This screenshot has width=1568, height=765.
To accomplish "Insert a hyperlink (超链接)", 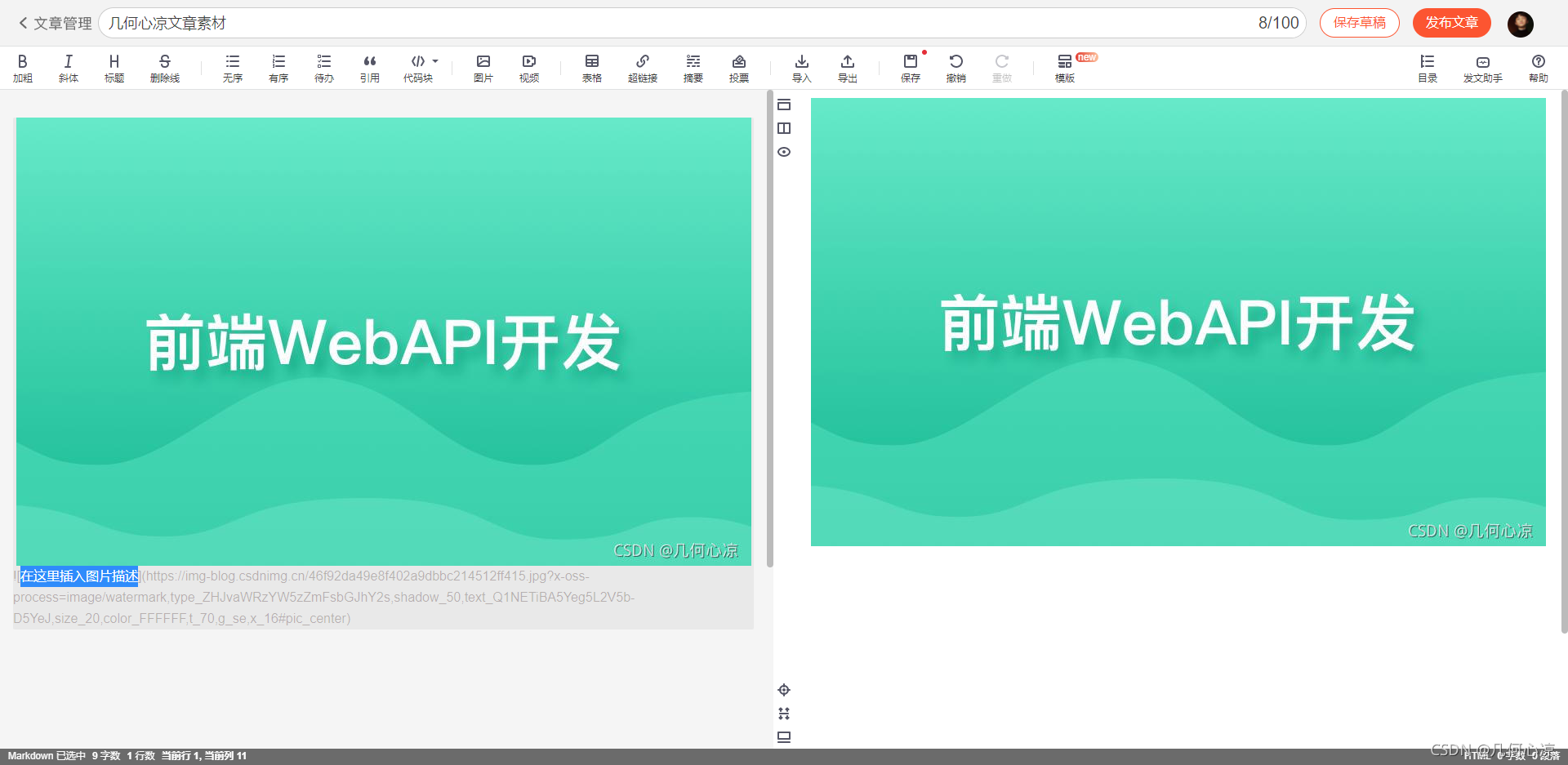I will 643,68.
